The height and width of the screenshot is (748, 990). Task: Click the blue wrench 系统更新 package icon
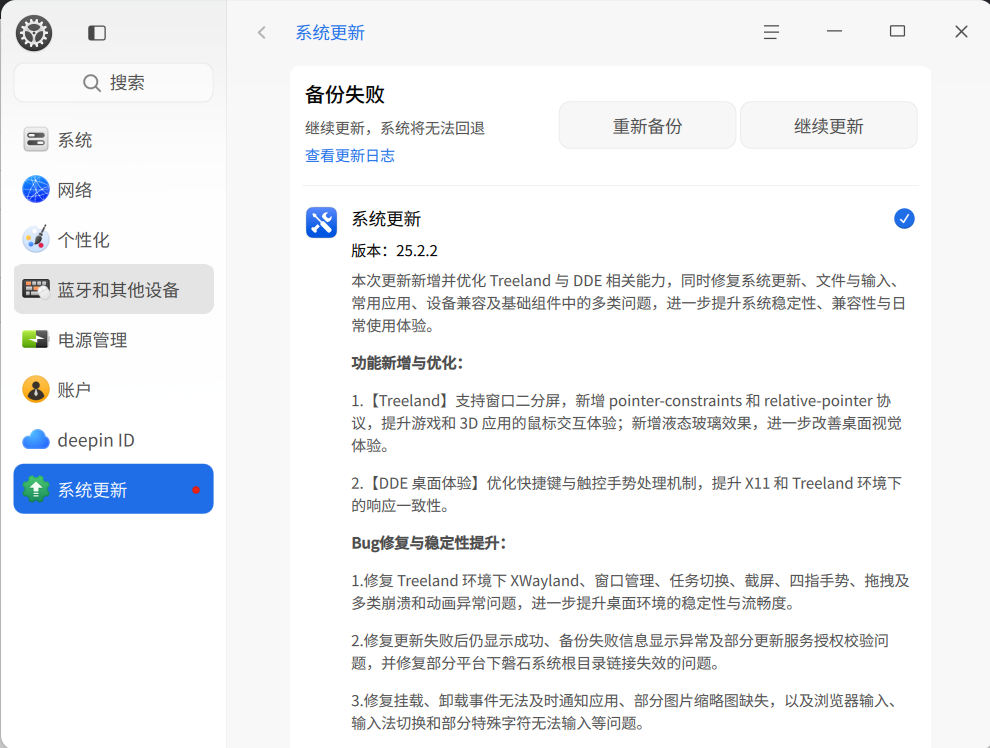tap(321, 222)
